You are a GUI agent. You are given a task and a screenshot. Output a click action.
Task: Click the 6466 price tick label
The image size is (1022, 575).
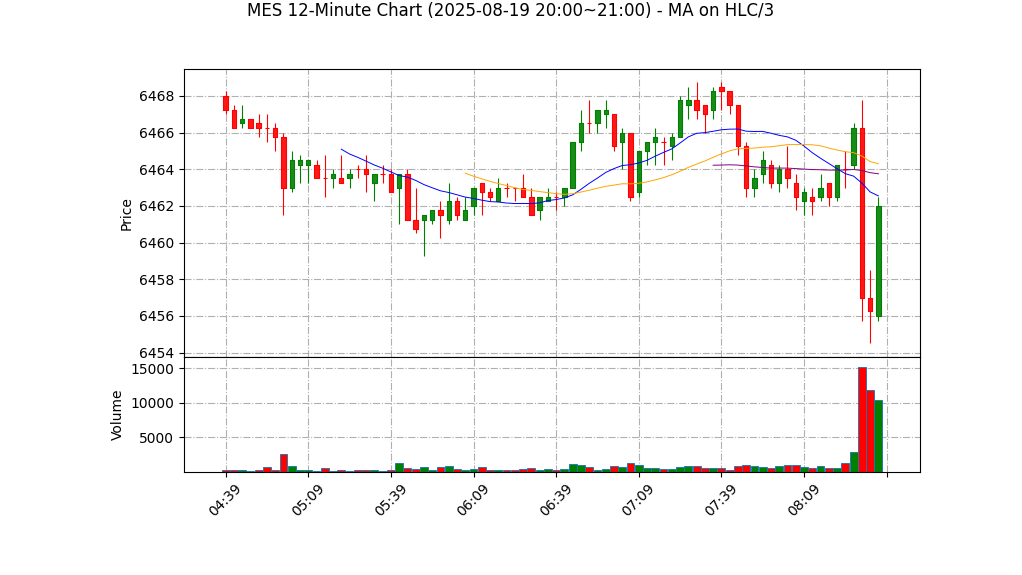(x=156, y=134)
